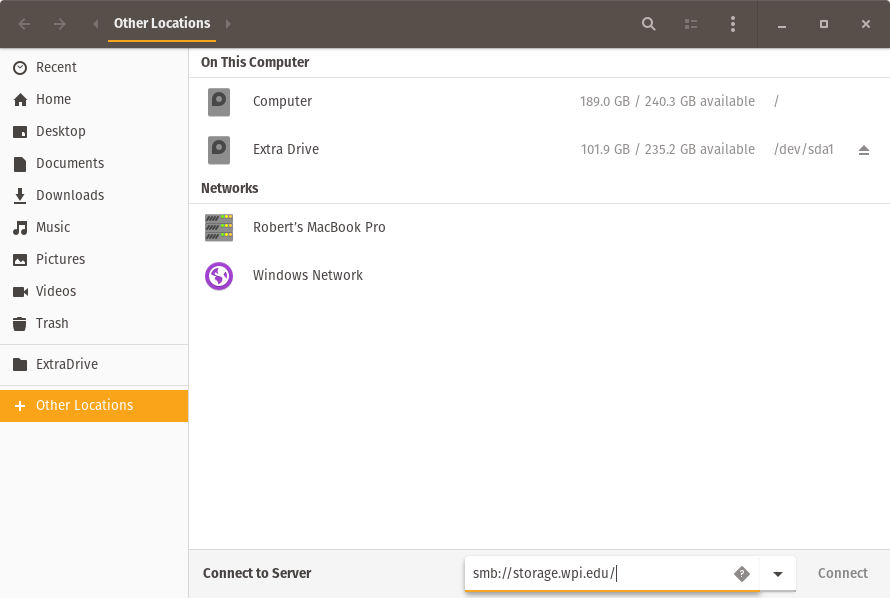Click the Trash icon in the sidebar
This screenshot has width=890, height=598.
22,323
